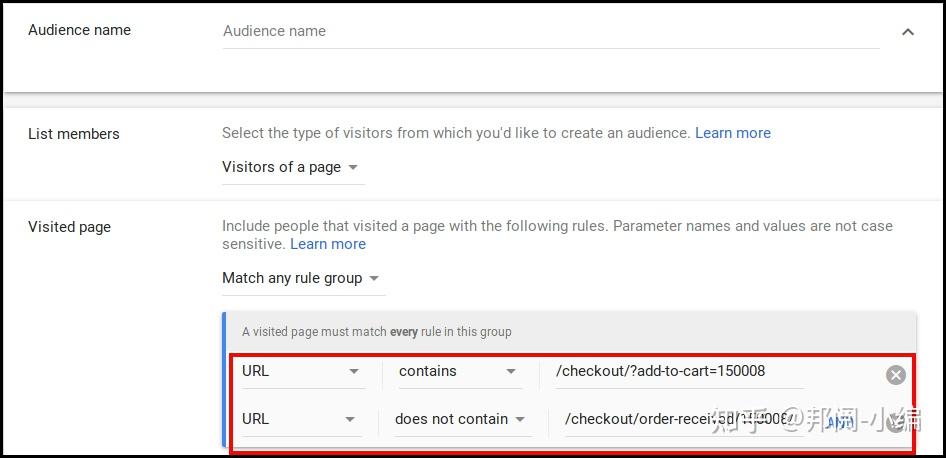Image resolution: width=946 pixels, height=458 pixels.
Task: Collapse the Audience name section
Action: click(x=908, y=32)
